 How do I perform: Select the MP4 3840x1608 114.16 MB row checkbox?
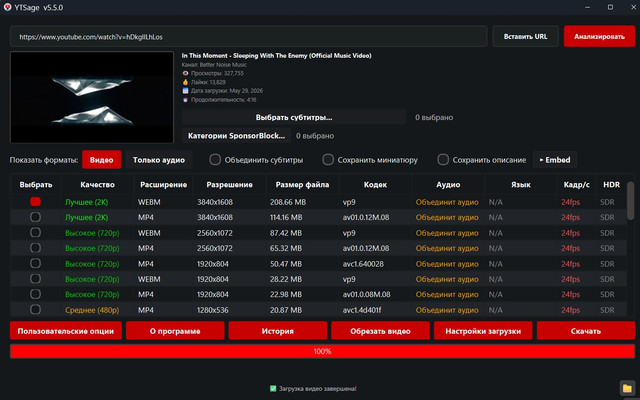point(36,217)
